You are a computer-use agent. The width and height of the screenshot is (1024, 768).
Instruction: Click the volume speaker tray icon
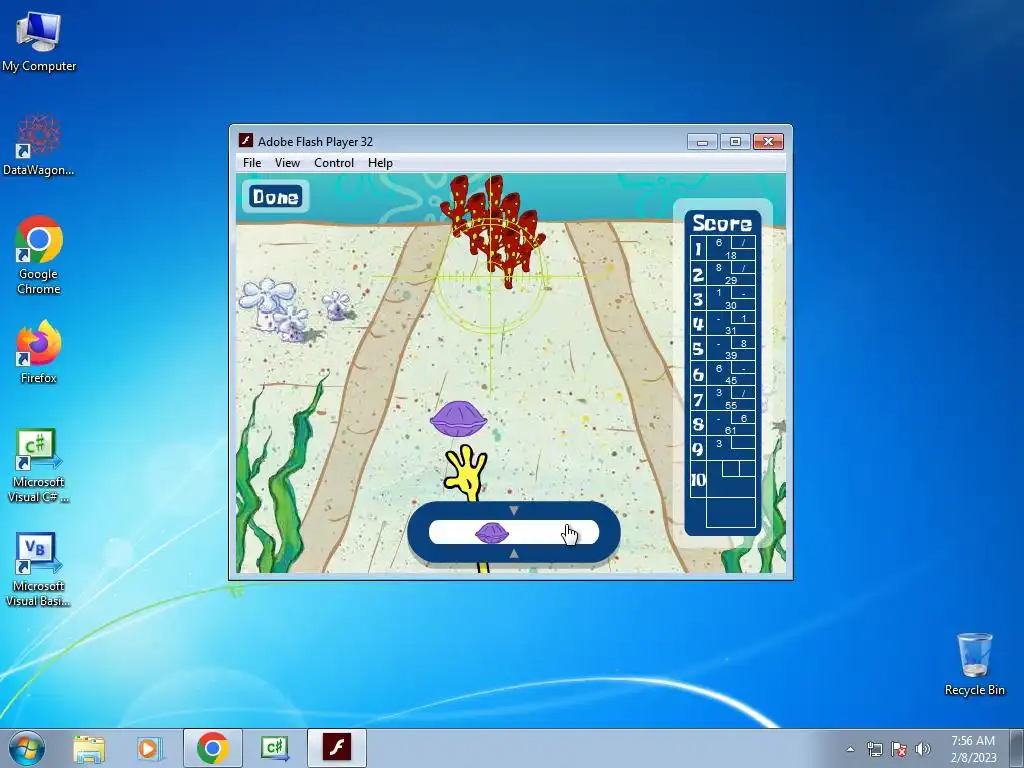tap(923, 749)
